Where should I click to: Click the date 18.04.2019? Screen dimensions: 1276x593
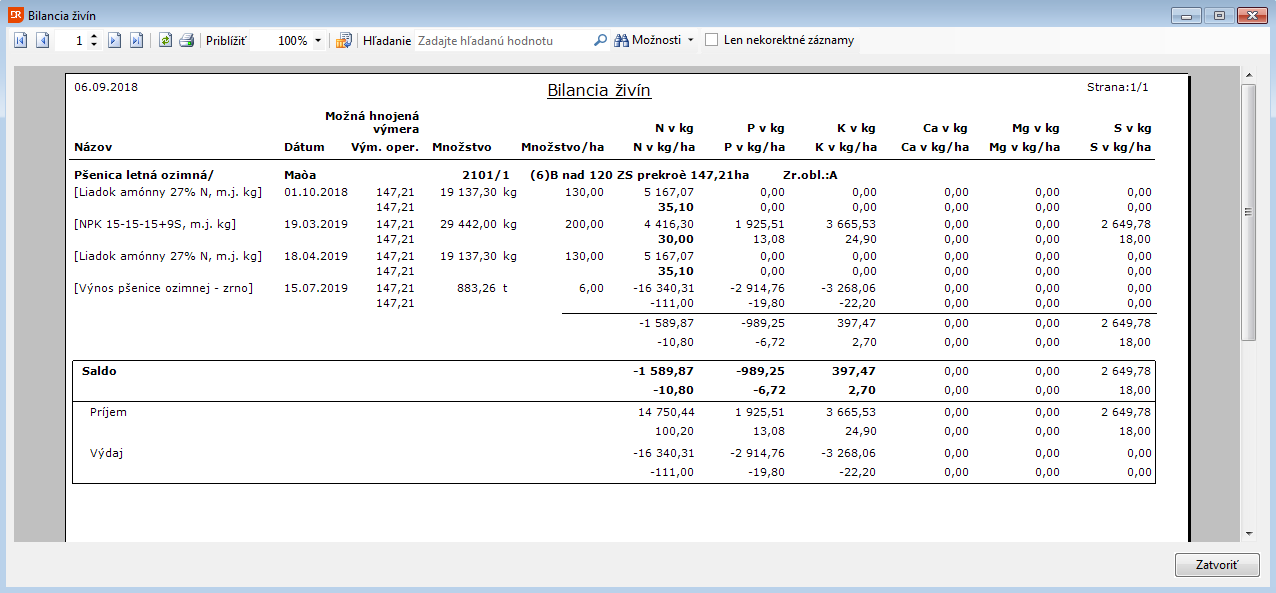point(316,256)
